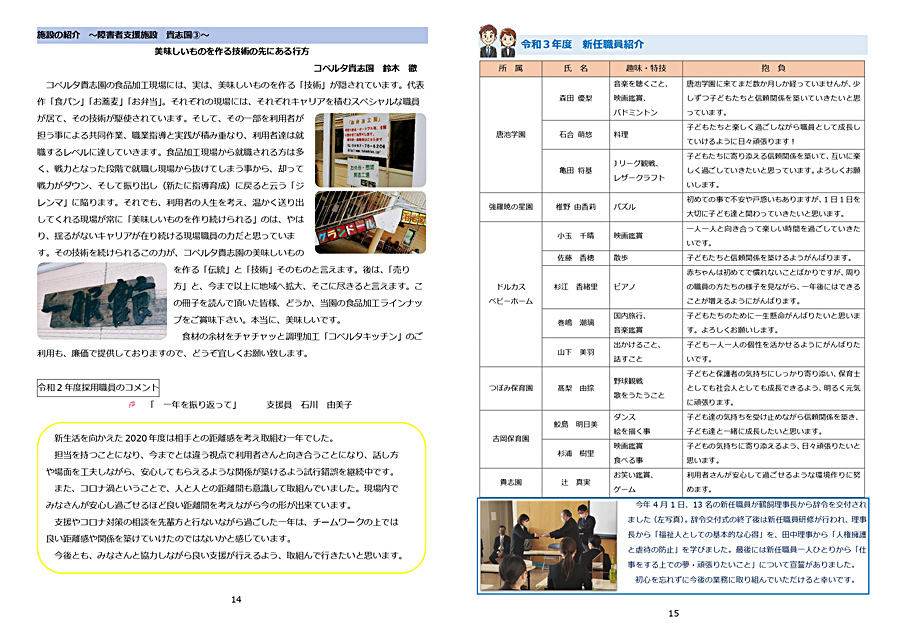Click the hobby cell ダンス
Viewport: 910px width, 644px height.
click(624, 418)
